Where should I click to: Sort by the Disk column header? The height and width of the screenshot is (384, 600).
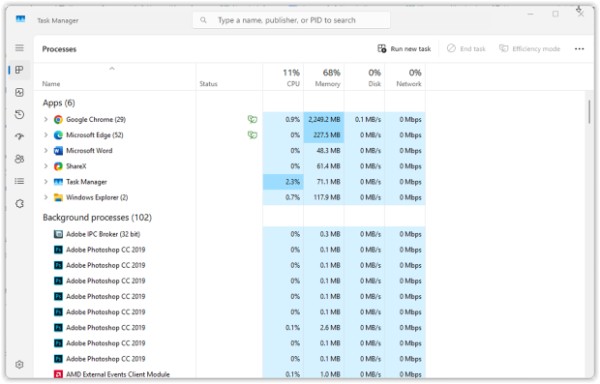pos(365,78)
